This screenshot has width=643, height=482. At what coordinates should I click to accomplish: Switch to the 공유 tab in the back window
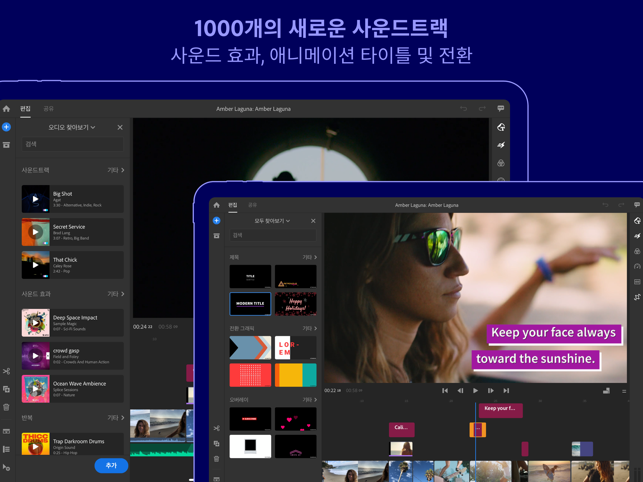pyautogui.click(x=48, y=109)
